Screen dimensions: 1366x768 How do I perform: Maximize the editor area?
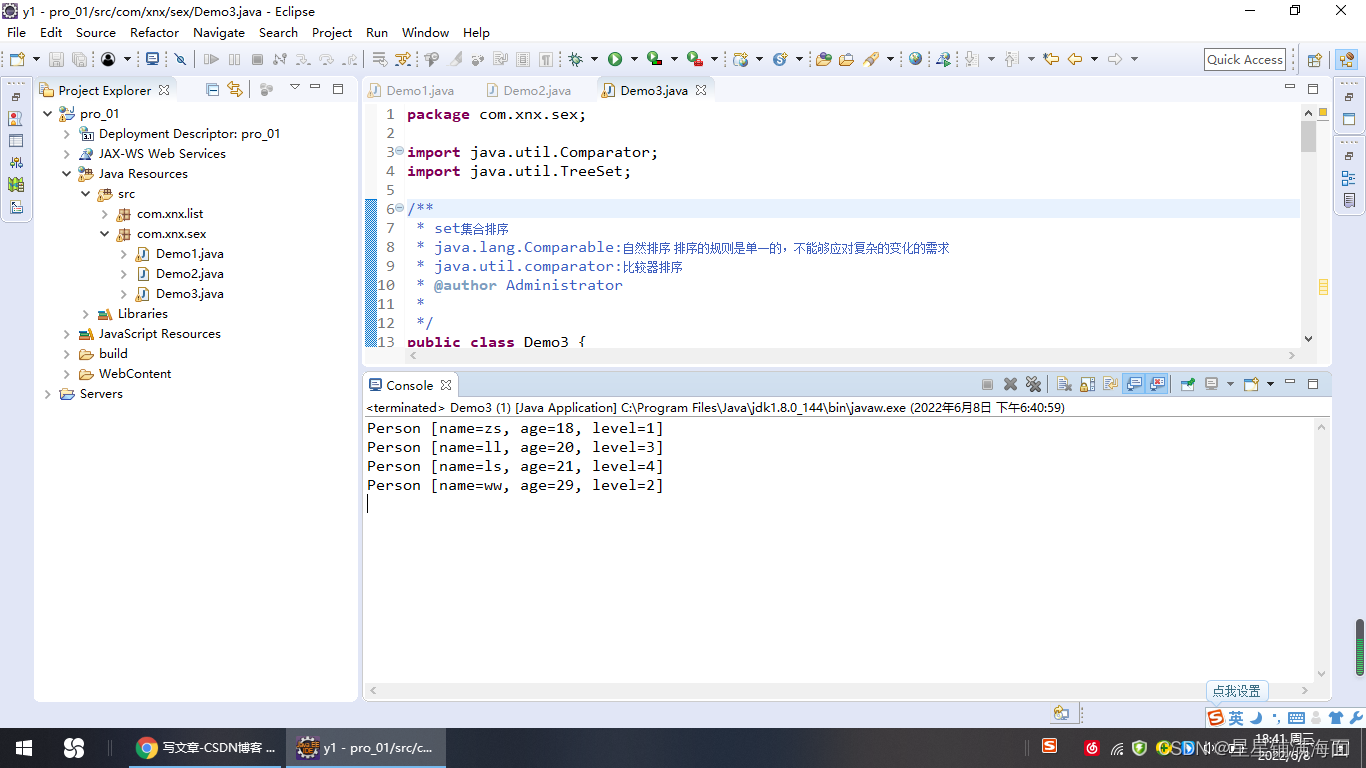point(1312,88)
